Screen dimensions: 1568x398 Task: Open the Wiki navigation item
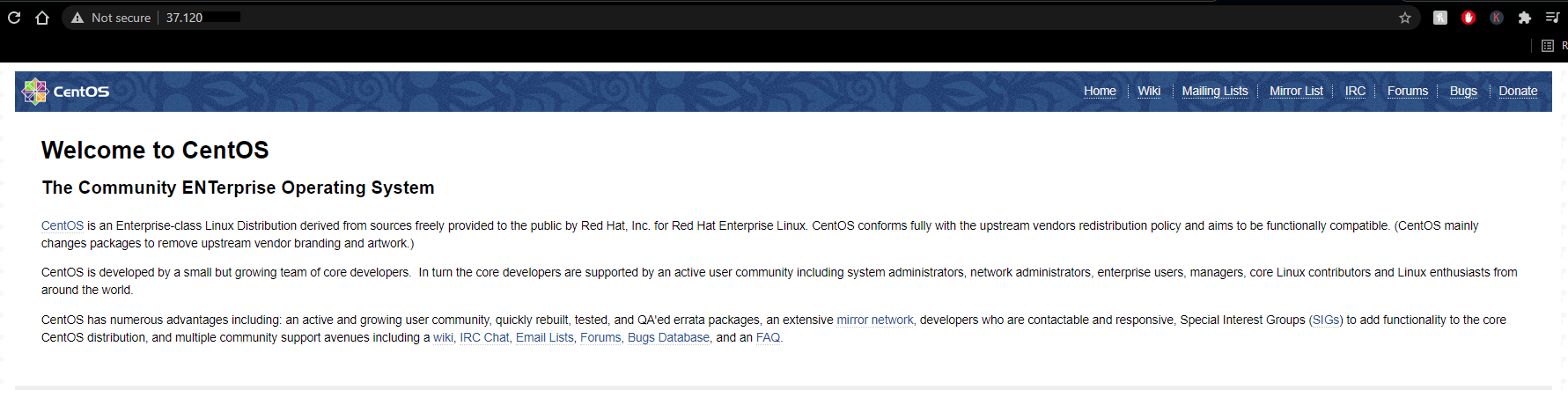click(1149, 91)
